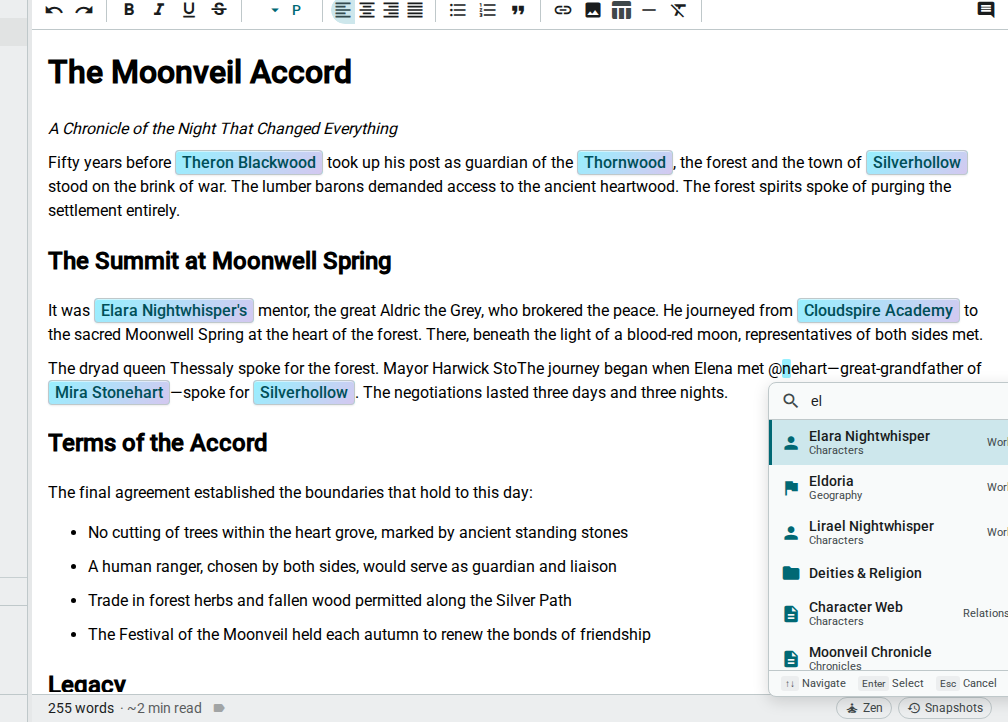The width and height of the screenshot is (1008, 722).
Task: Click the Deities & Religion folder icon
Action: point(791,573)
